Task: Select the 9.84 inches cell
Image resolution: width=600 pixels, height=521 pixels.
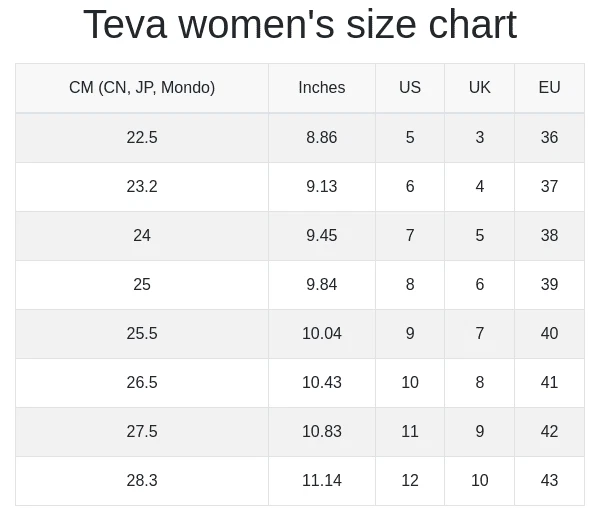Action: coord(322,285)
